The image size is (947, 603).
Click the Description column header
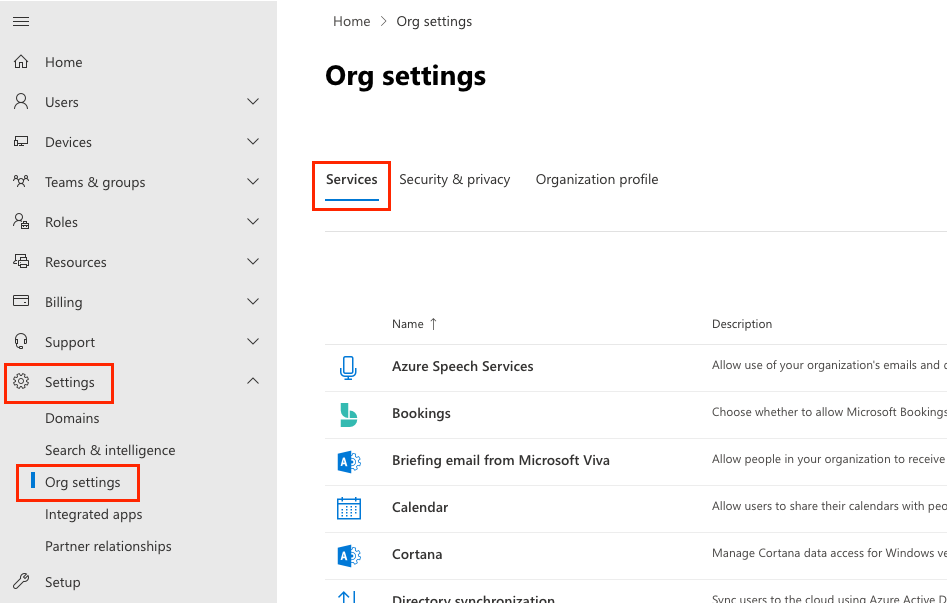(x=742, y=324)
